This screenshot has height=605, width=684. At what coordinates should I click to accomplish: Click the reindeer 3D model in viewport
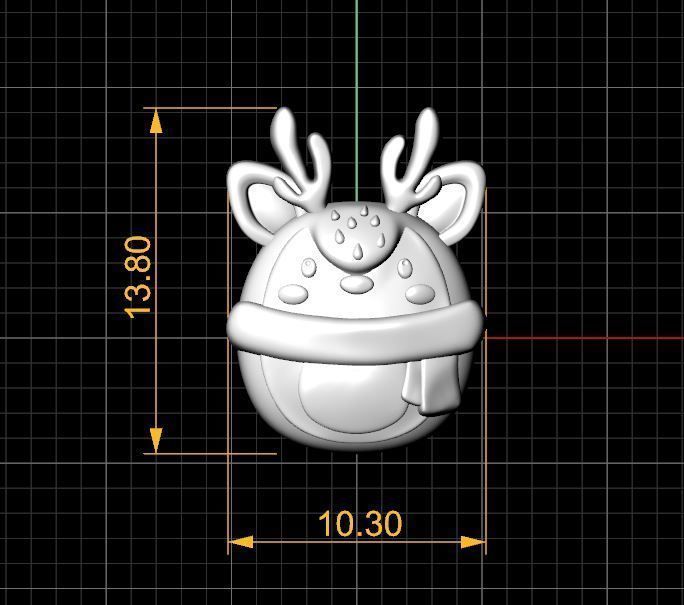(x=356, y=279)
